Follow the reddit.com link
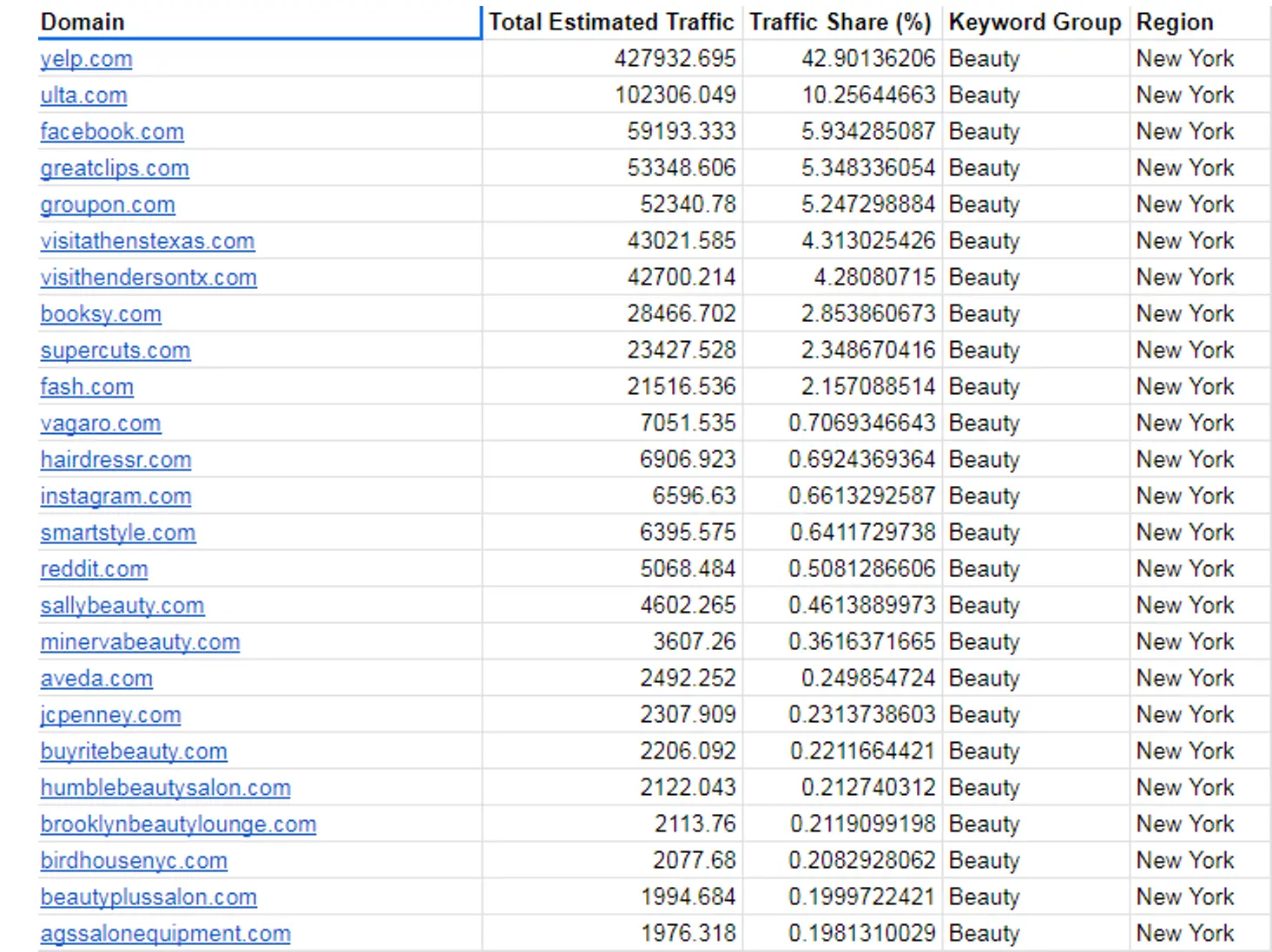This screenshot has width=1272, height=952. coord(94,569)
